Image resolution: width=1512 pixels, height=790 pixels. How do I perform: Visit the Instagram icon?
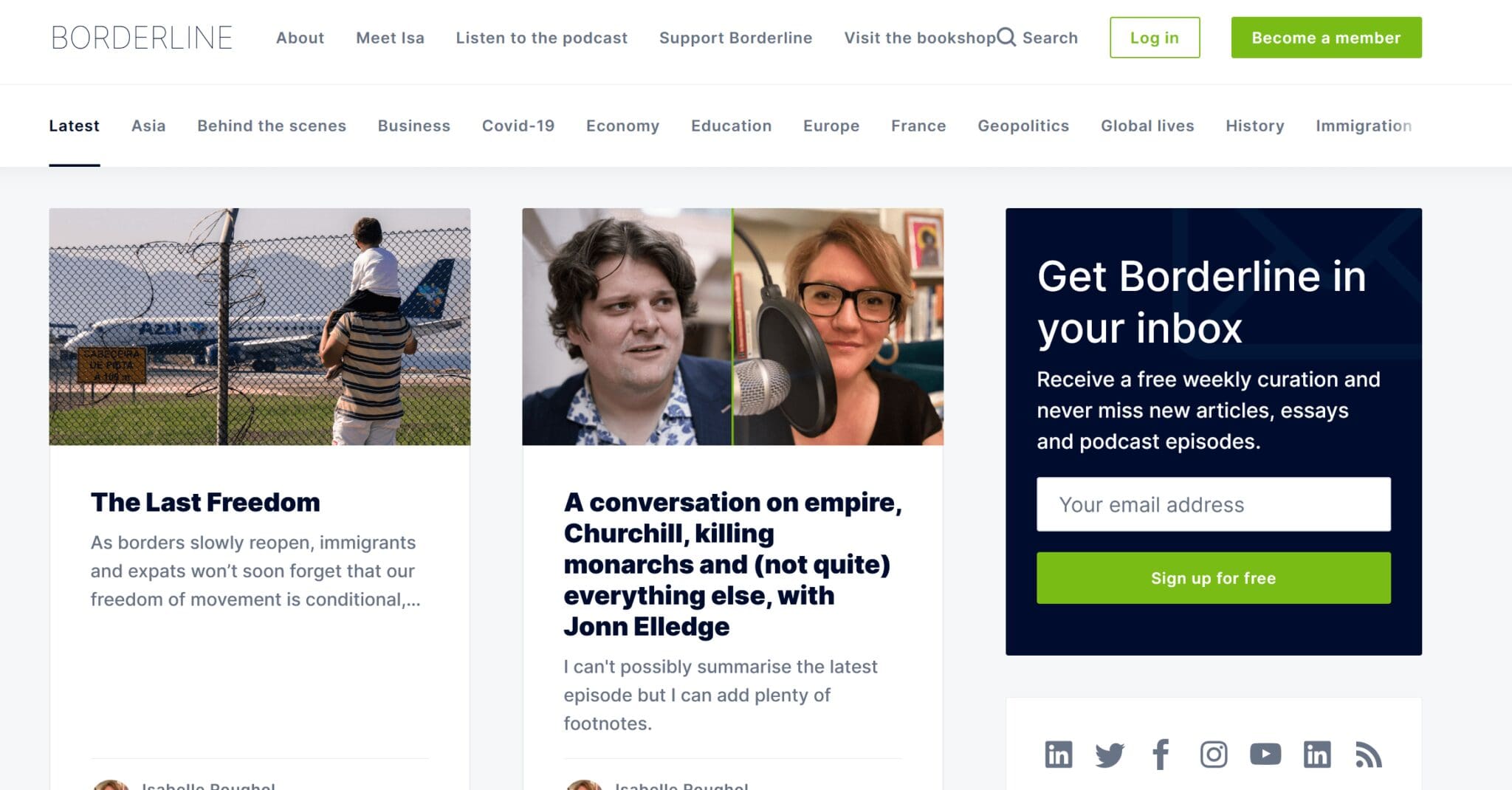(x=1214, y=755)
